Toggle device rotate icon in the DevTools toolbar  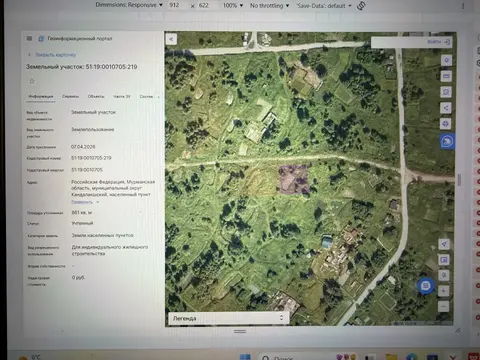pyautogui.click(x=361, y=6)
